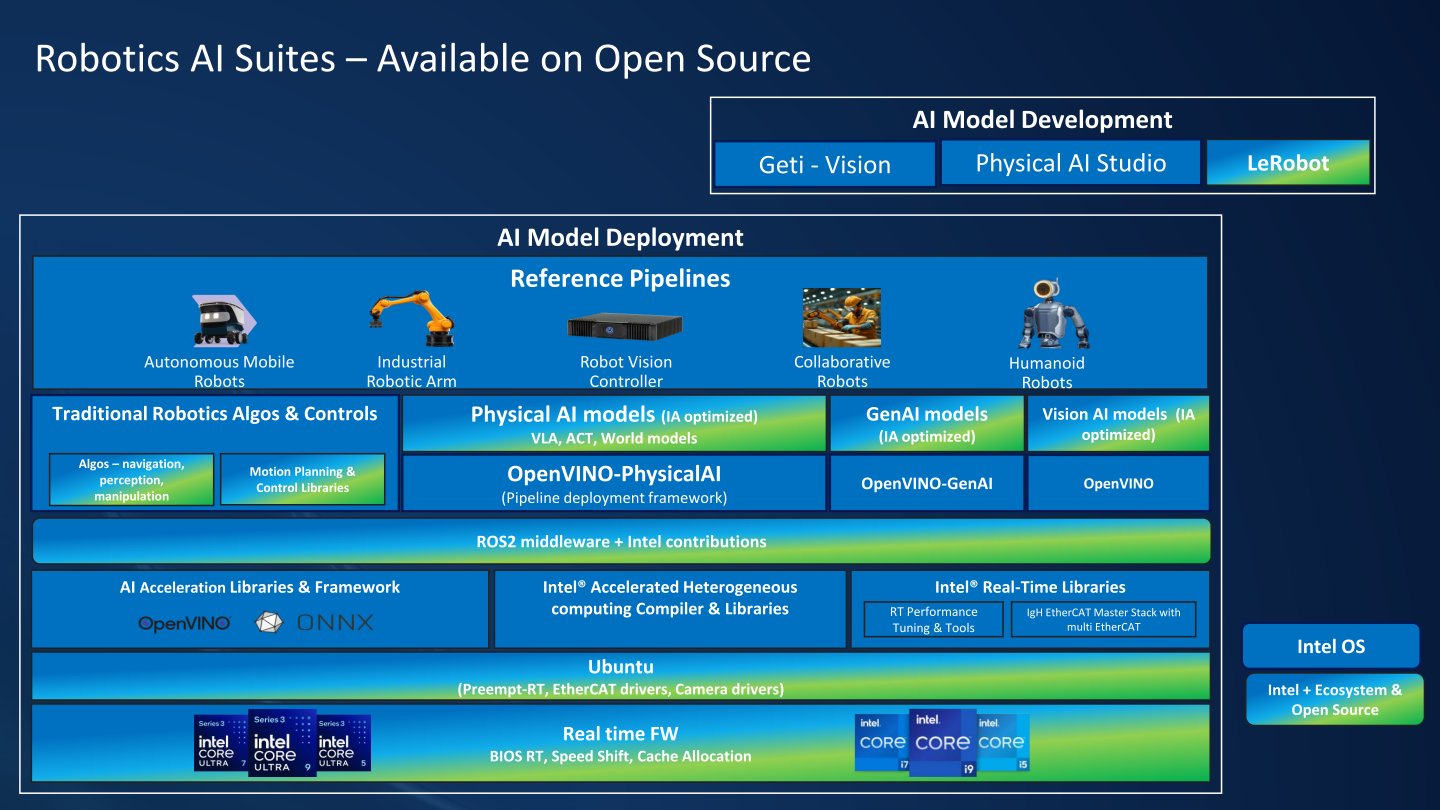Click the Robot Vision Controller device image
The image size is (1440, 810).
[x=625, y=325]
